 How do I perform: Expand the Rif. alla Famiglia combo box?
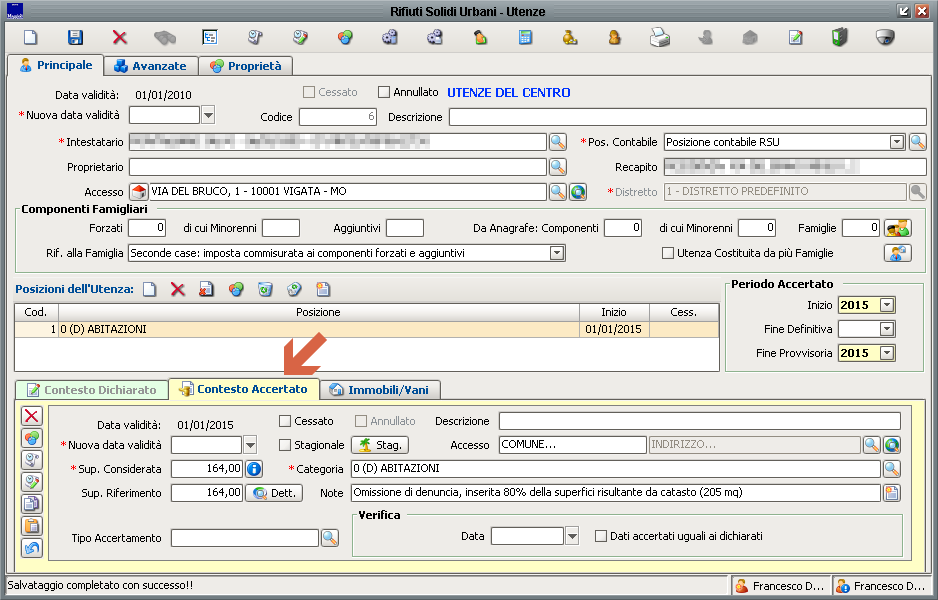click(557, 254)
